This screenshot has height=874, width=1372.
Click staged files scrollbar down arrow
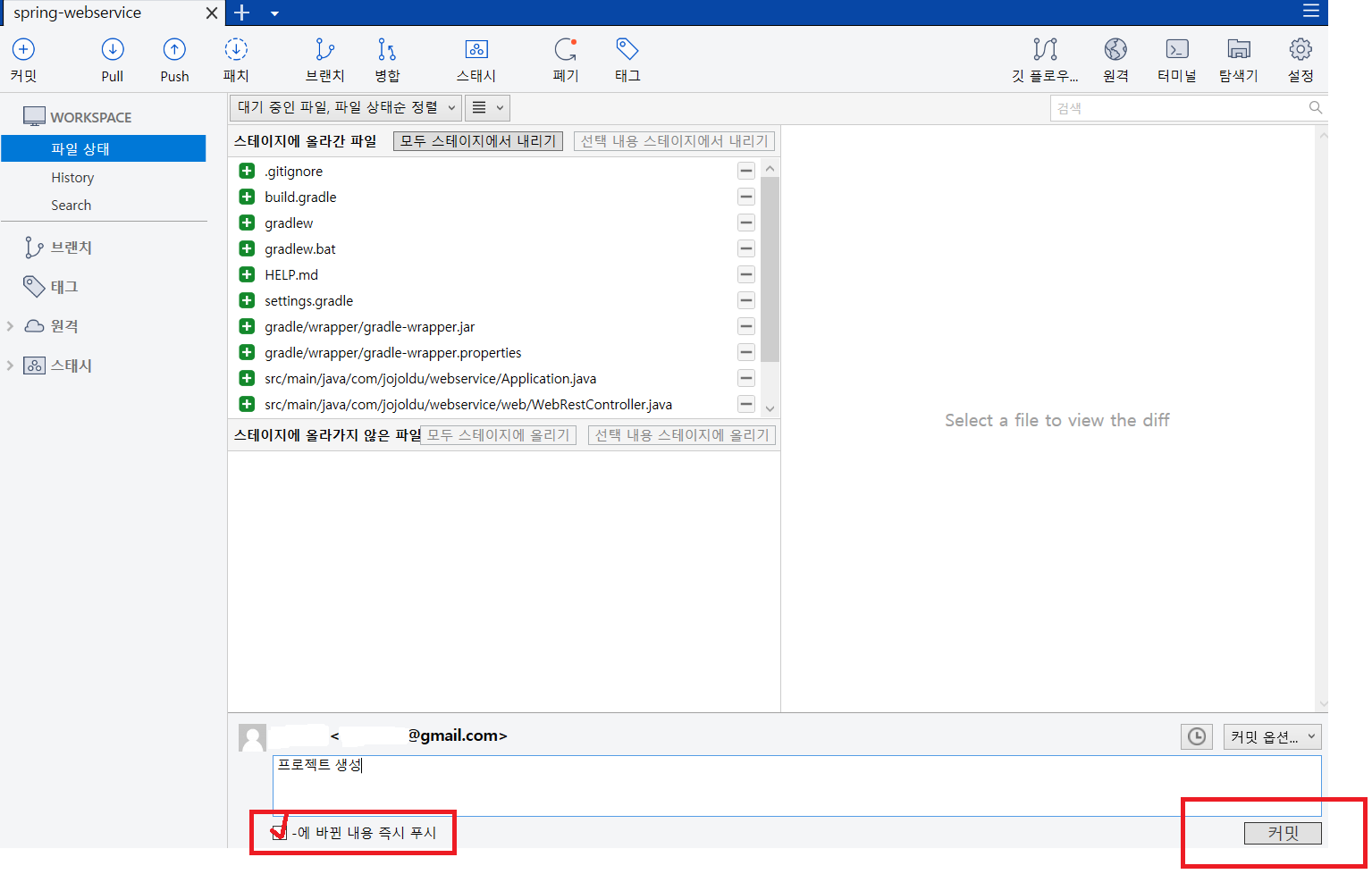coord(770,408)
